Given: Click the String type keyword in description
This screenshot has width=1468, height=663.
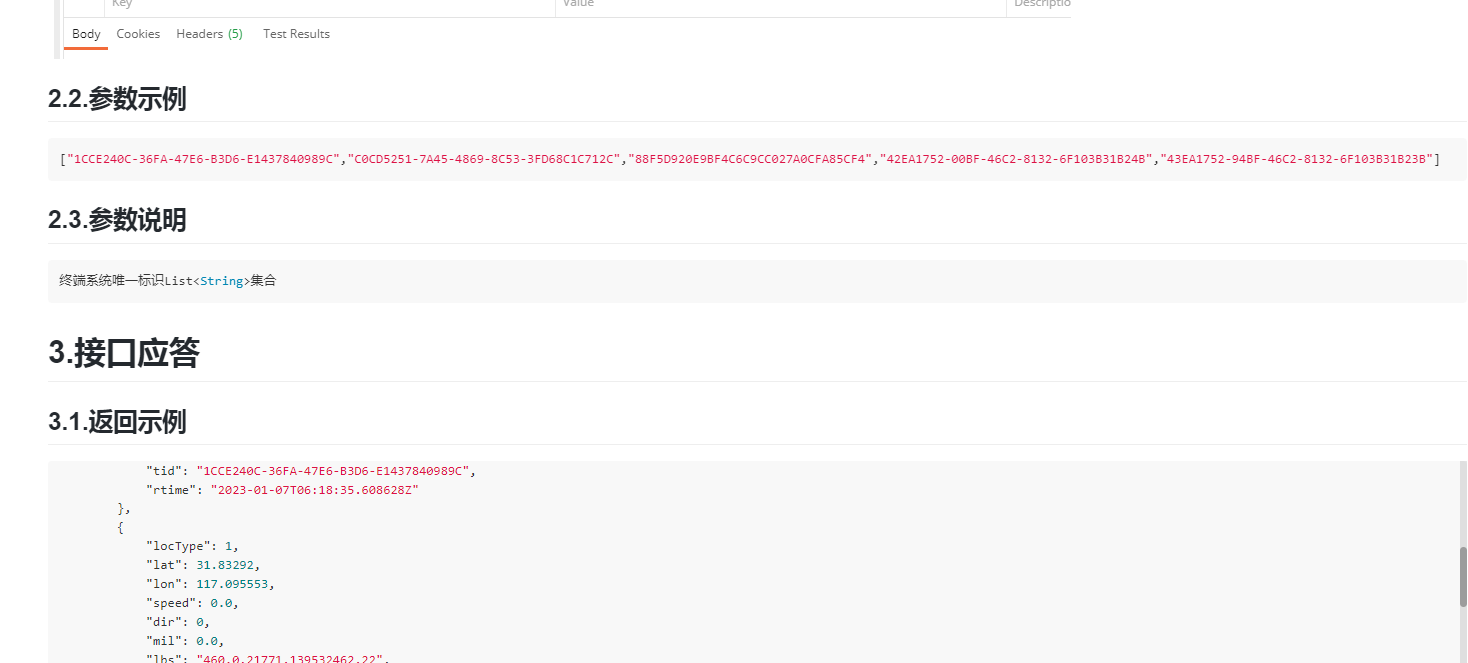Looking at the screenshot, I should [x=221, y=281].
